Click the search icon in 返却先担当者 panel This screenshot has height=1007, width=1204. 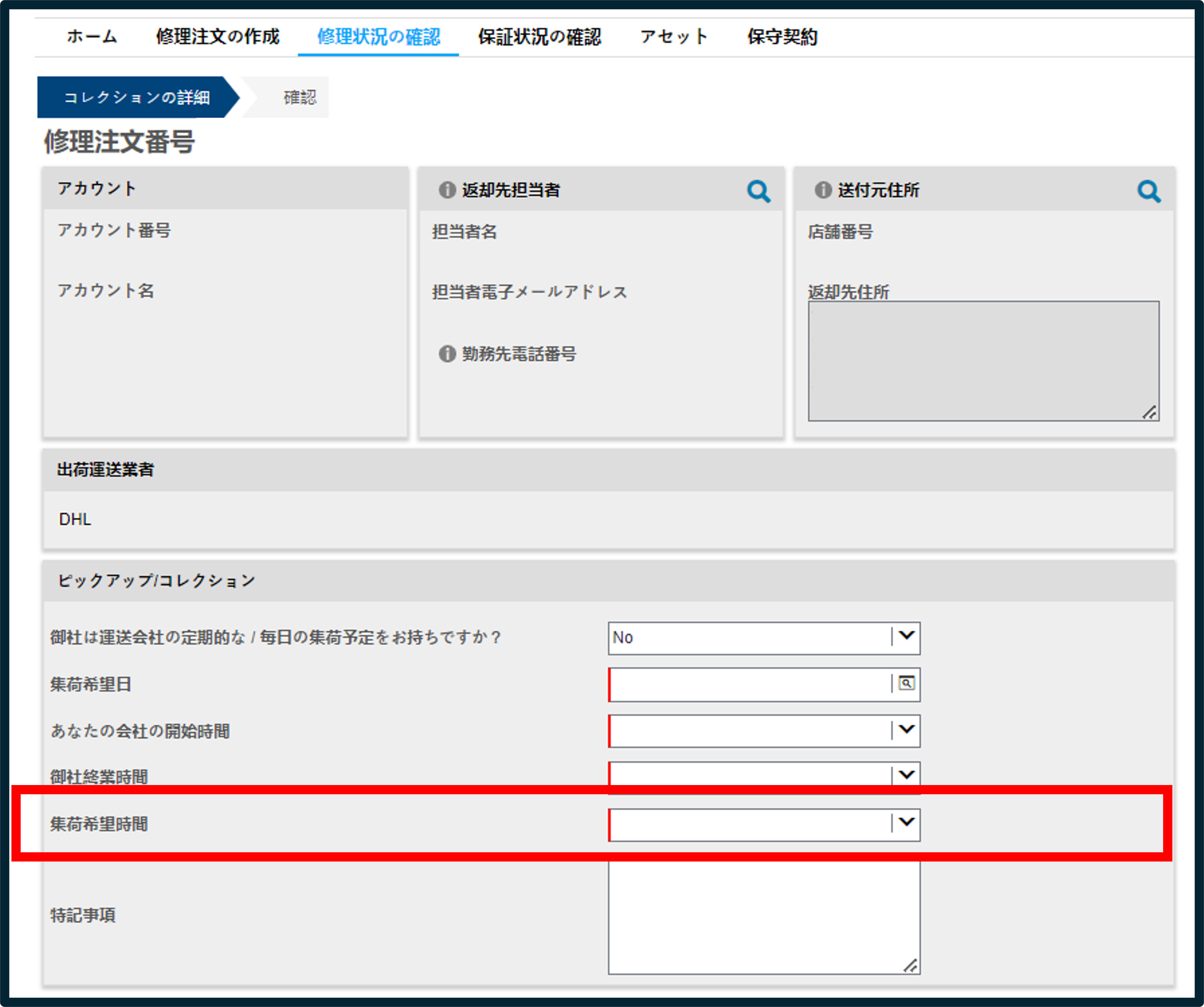(758, 191)
